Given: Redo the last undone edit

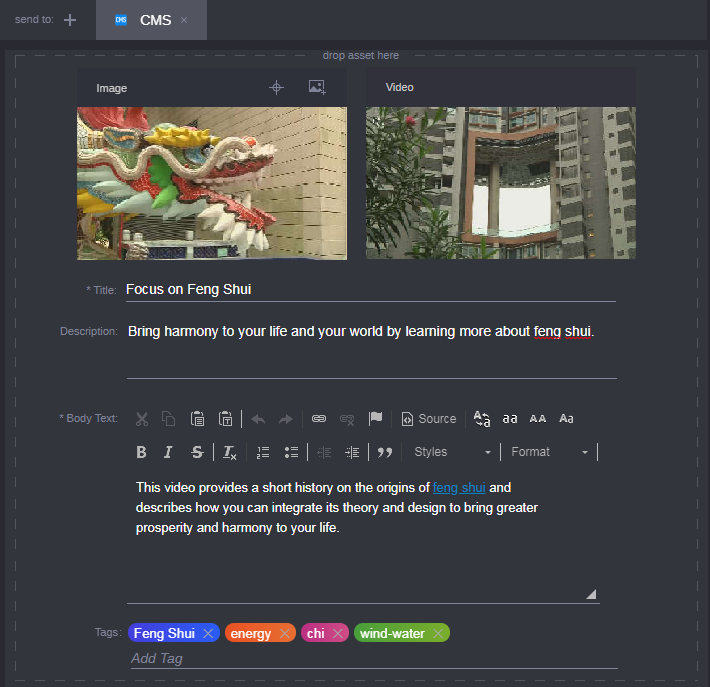Looking at the screenshot, I should click(x=285, y=419).
